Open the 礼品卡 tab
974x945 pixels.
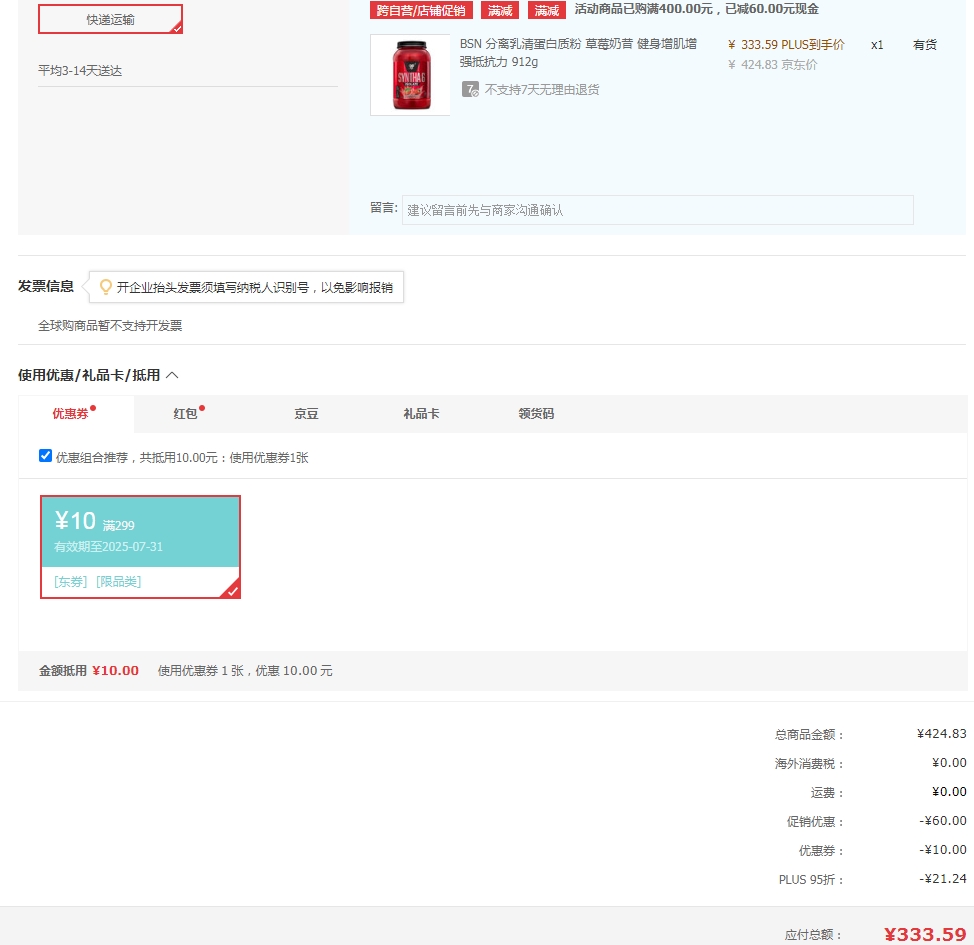tap(421, 414)
